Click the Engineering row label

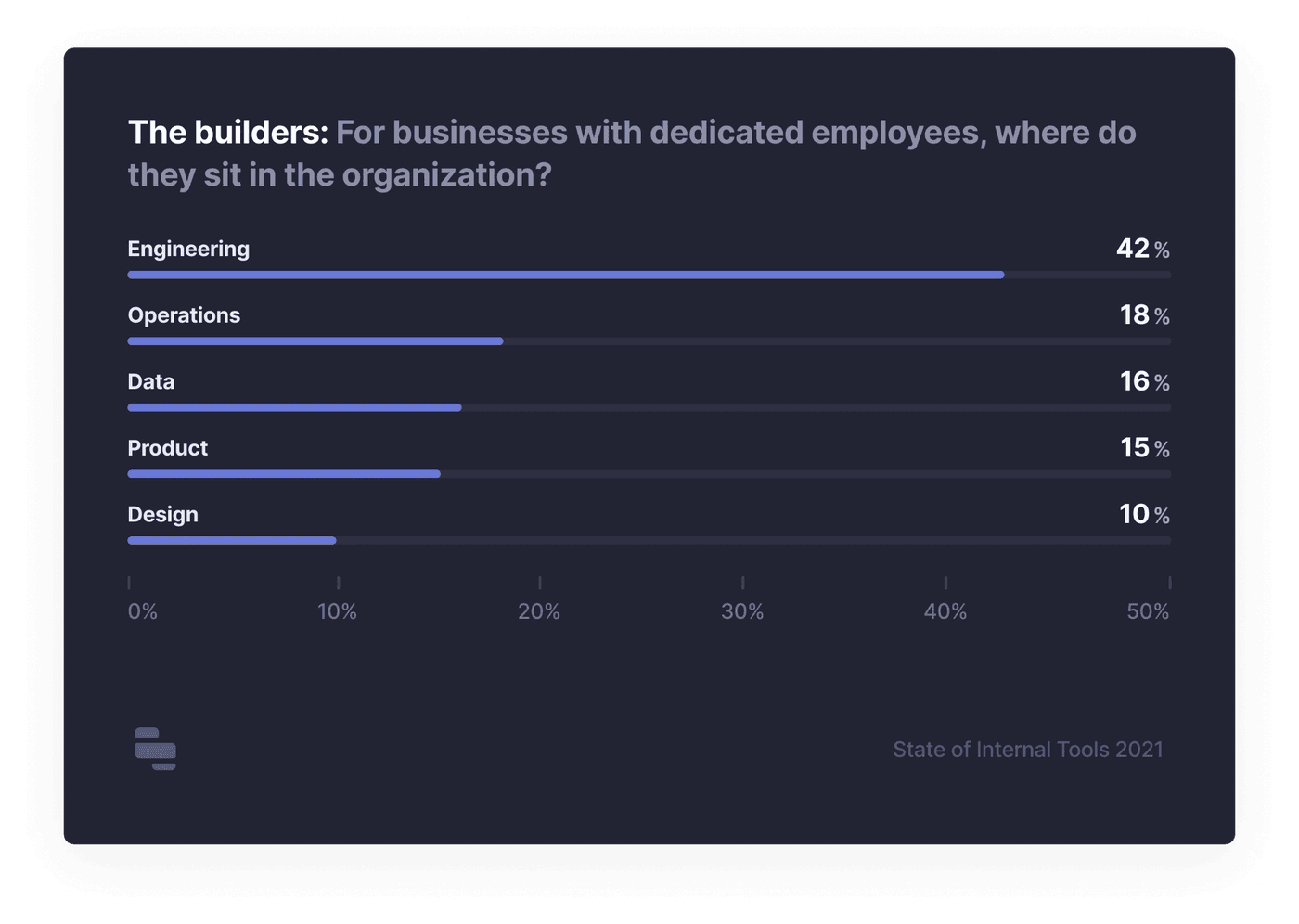(x=188, y=249)
